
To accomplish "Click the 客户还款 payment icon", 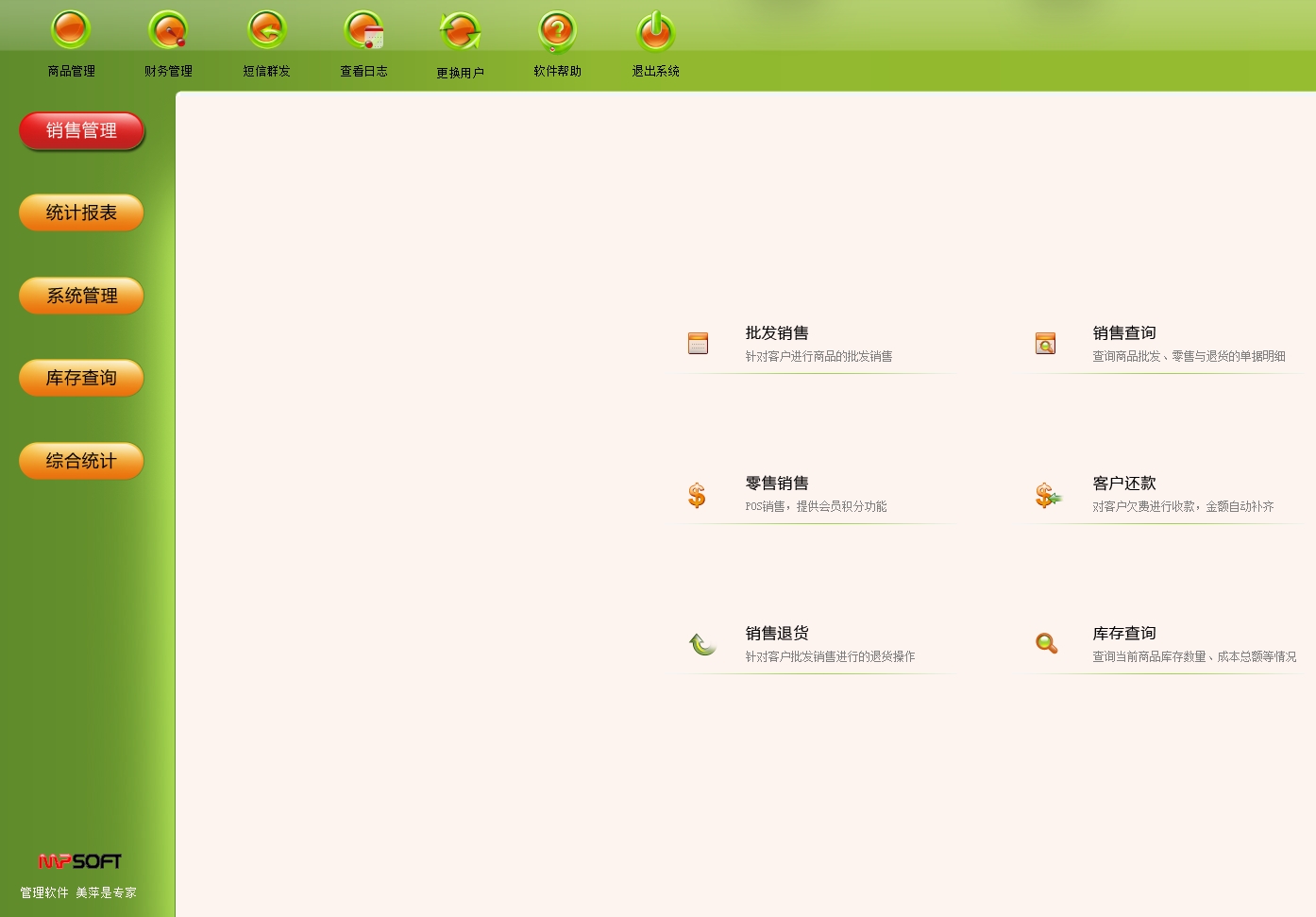I will 1046,495.
